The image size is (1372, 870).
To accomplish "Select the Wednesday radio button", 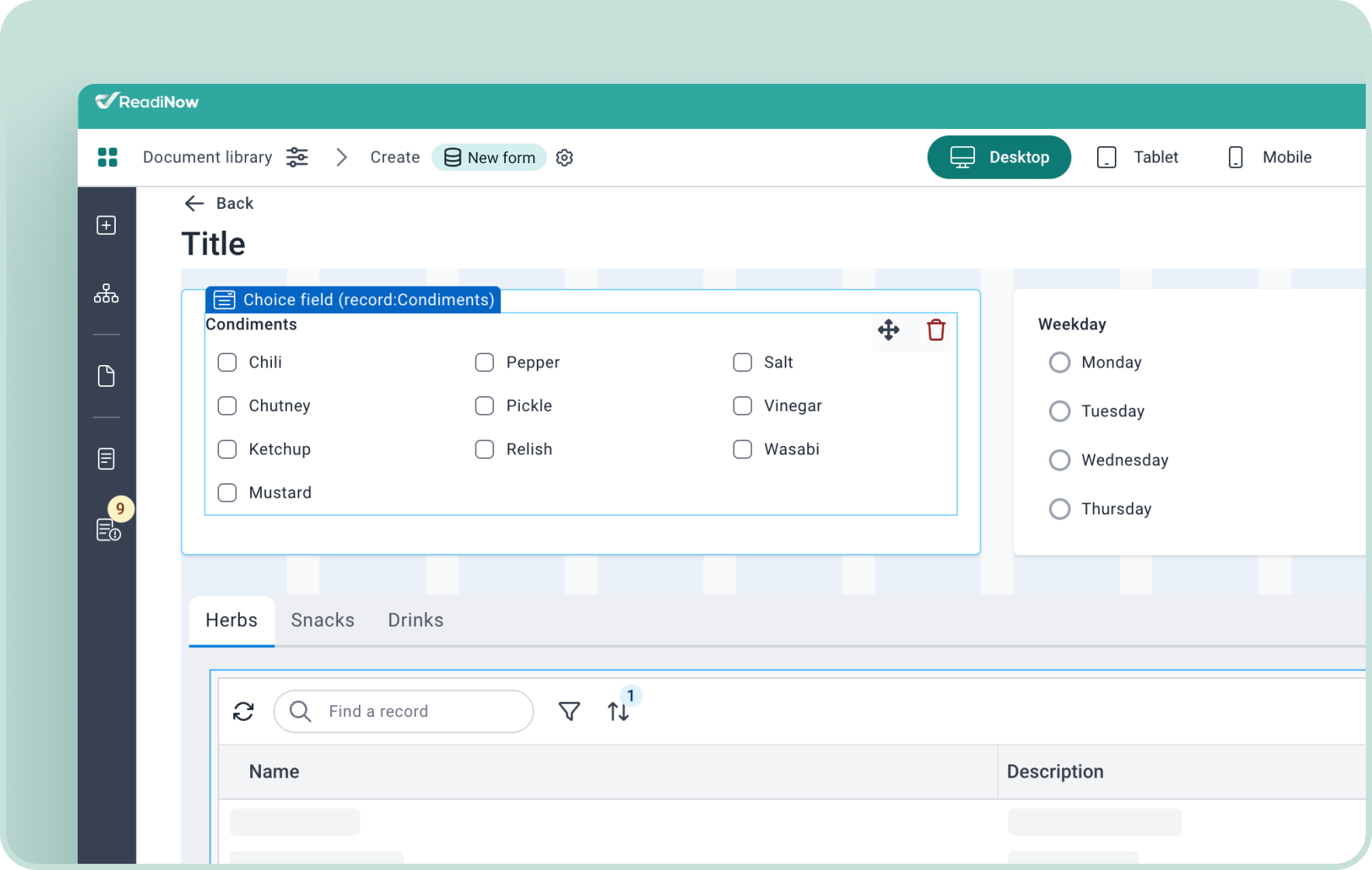I will [x=1059, y=461].
